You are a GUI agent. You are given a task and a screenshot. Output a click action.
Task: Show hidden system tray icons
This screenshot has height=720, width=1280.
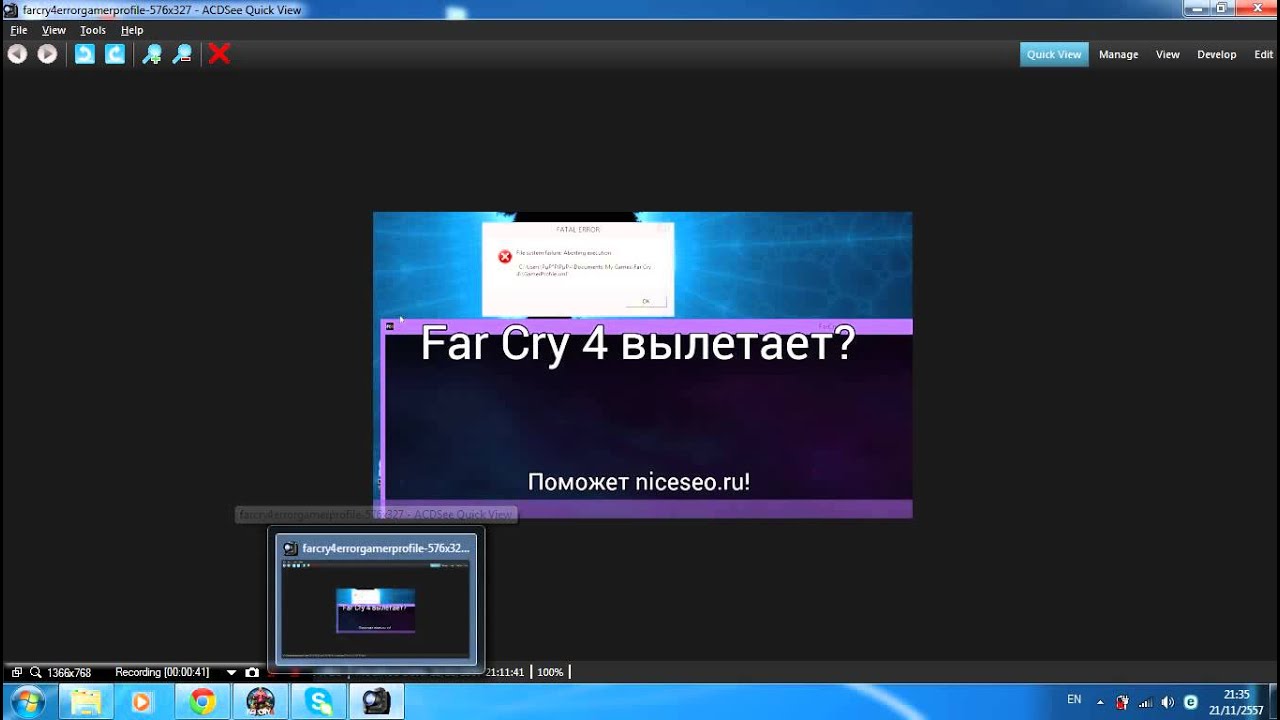click(x=1100, y=702)
